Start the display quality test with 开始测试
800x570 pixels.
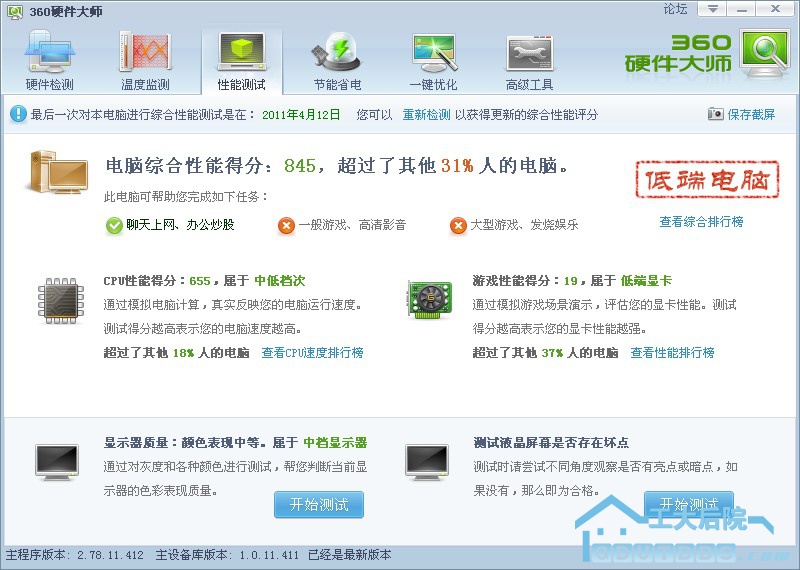(x=319, y=505)
